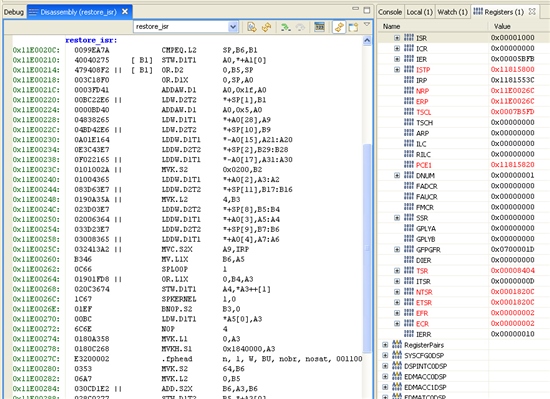This screenshot has height=399, width=550.
Task: Close the Registers (1) tab
Action: [532, 12]
